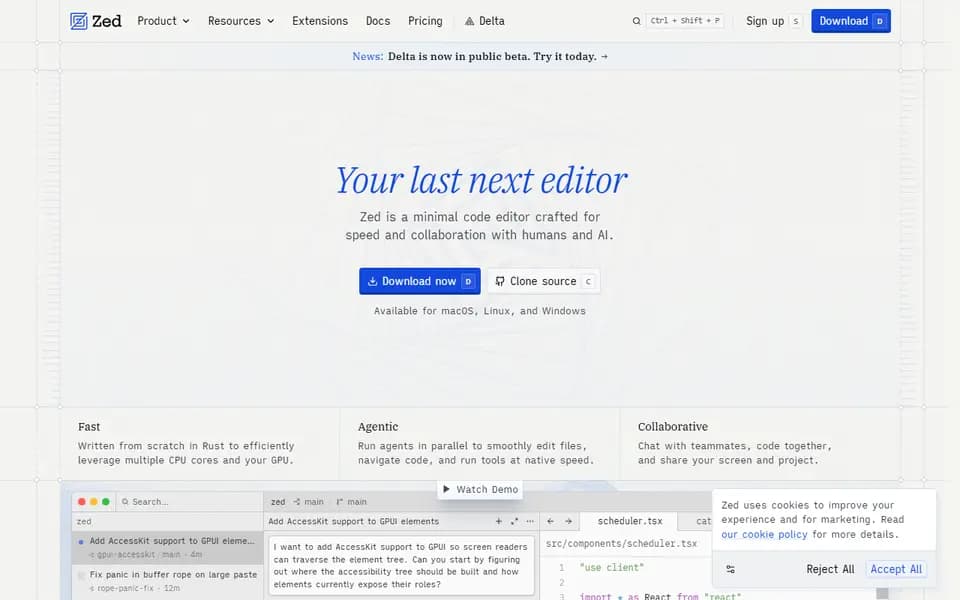The height and width of the screenshot is (600, 960).
Task: Open the search magnifier icon in navbar
Action: [x=637, y=21]
